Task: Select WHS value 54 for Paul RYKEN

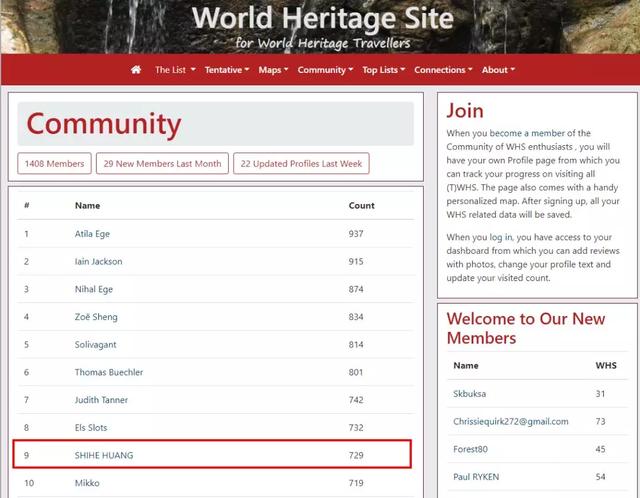Action: (600, 477)
